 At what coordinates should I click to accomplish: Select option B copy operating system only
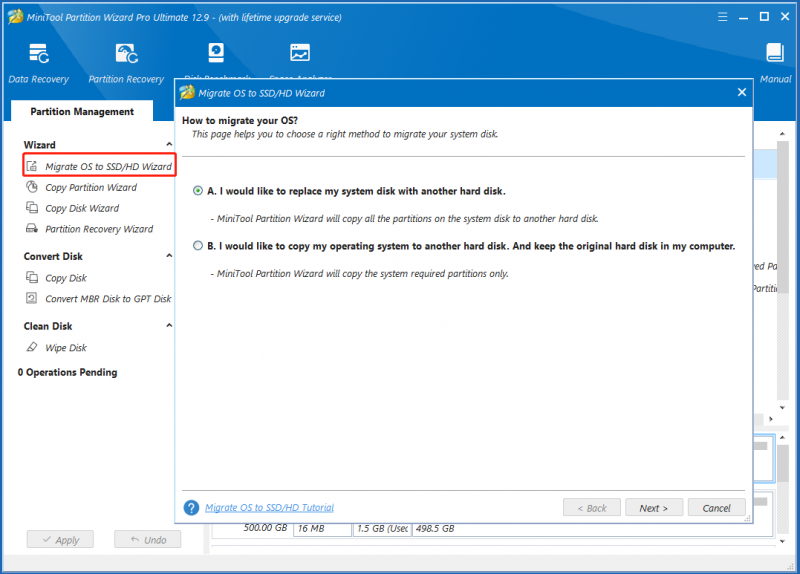coord(197,245)
